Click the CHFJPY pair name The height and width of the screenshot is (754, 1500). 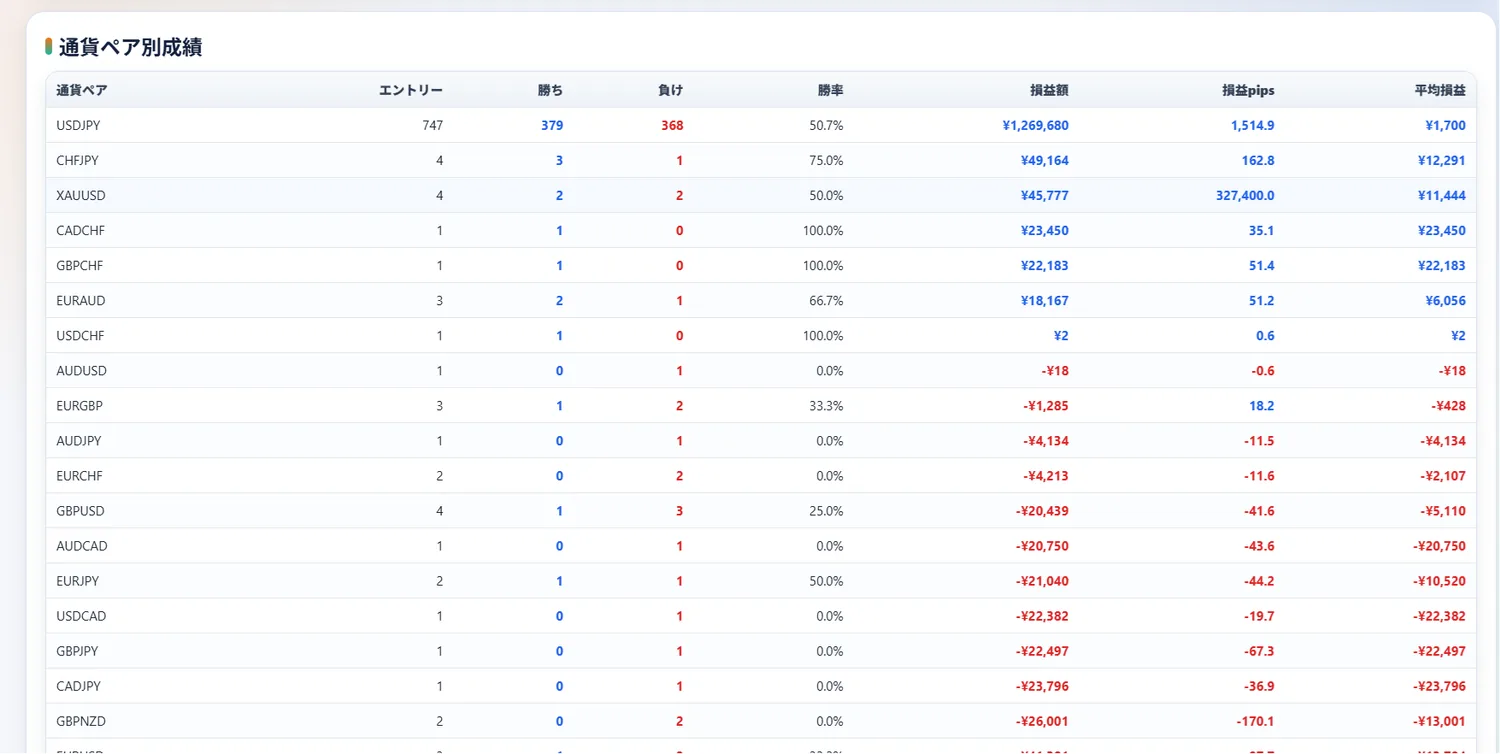(78, 160)
